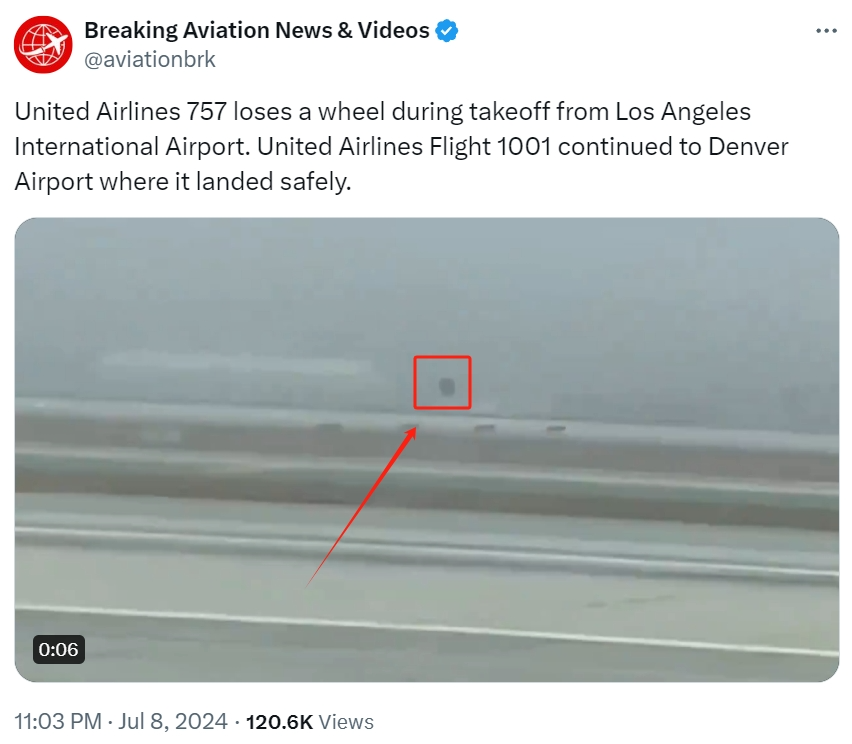
Task: Click the red highlighted box around the wheel
Action: [442, 382]
